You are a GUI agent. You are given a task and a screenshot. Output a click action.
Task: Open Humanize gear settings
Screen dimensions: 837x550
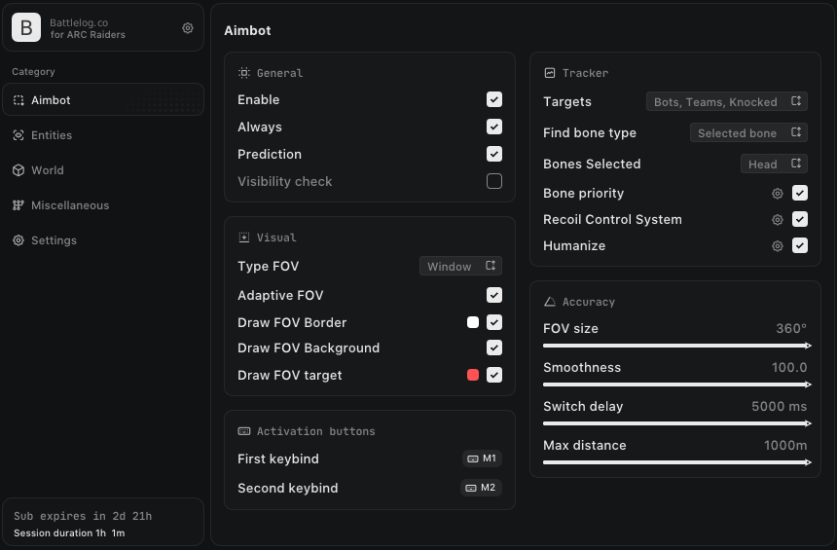777,246
